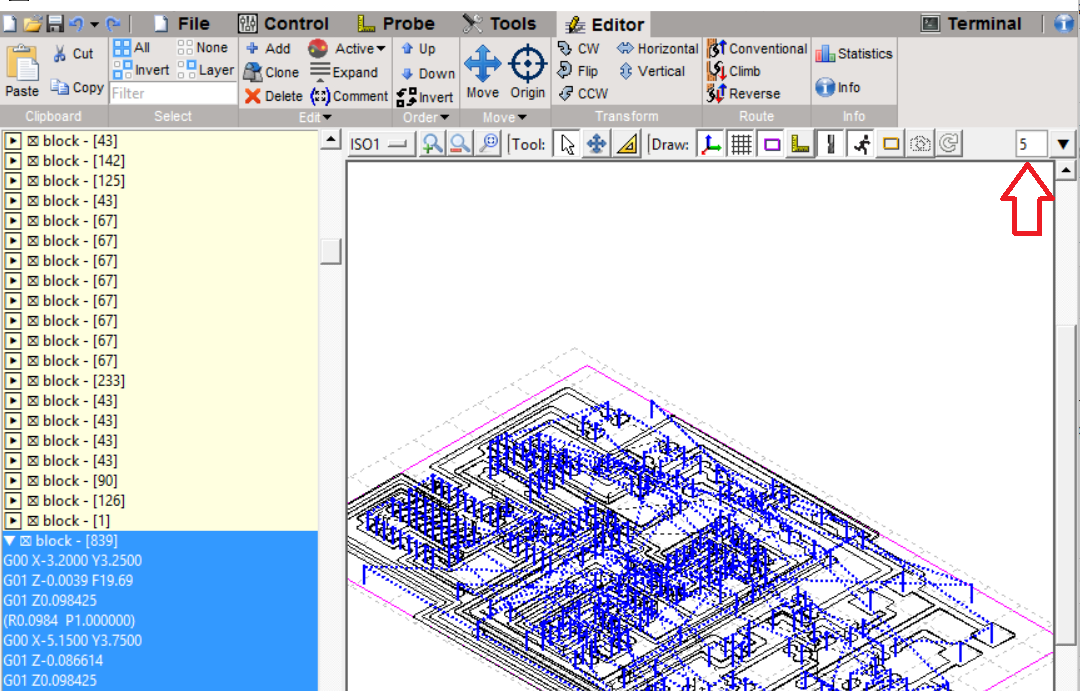Screen dimensions: 1080x691
Task: Toggle the margins rectangle display
Action: coord(771,145)
